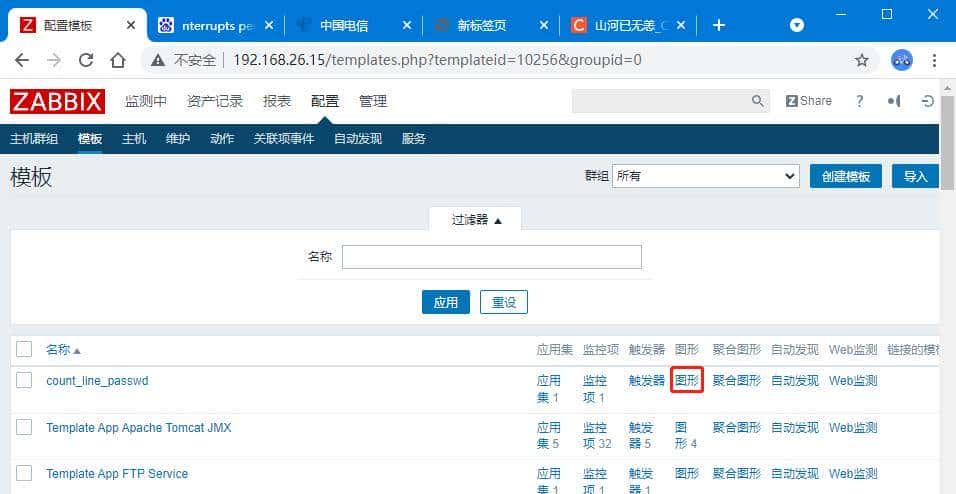Image resolution: width=956 pixels, height=494 pixels.
Task: Click the 创建模板 button
Action: [x=846, y=176]
